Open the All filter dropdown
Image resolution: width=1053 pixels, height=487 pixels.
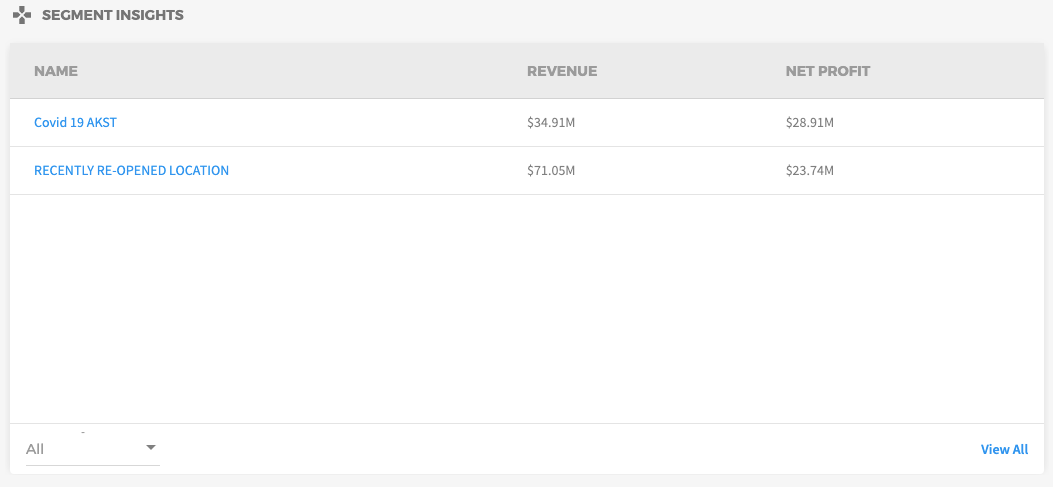coord(93,449)
